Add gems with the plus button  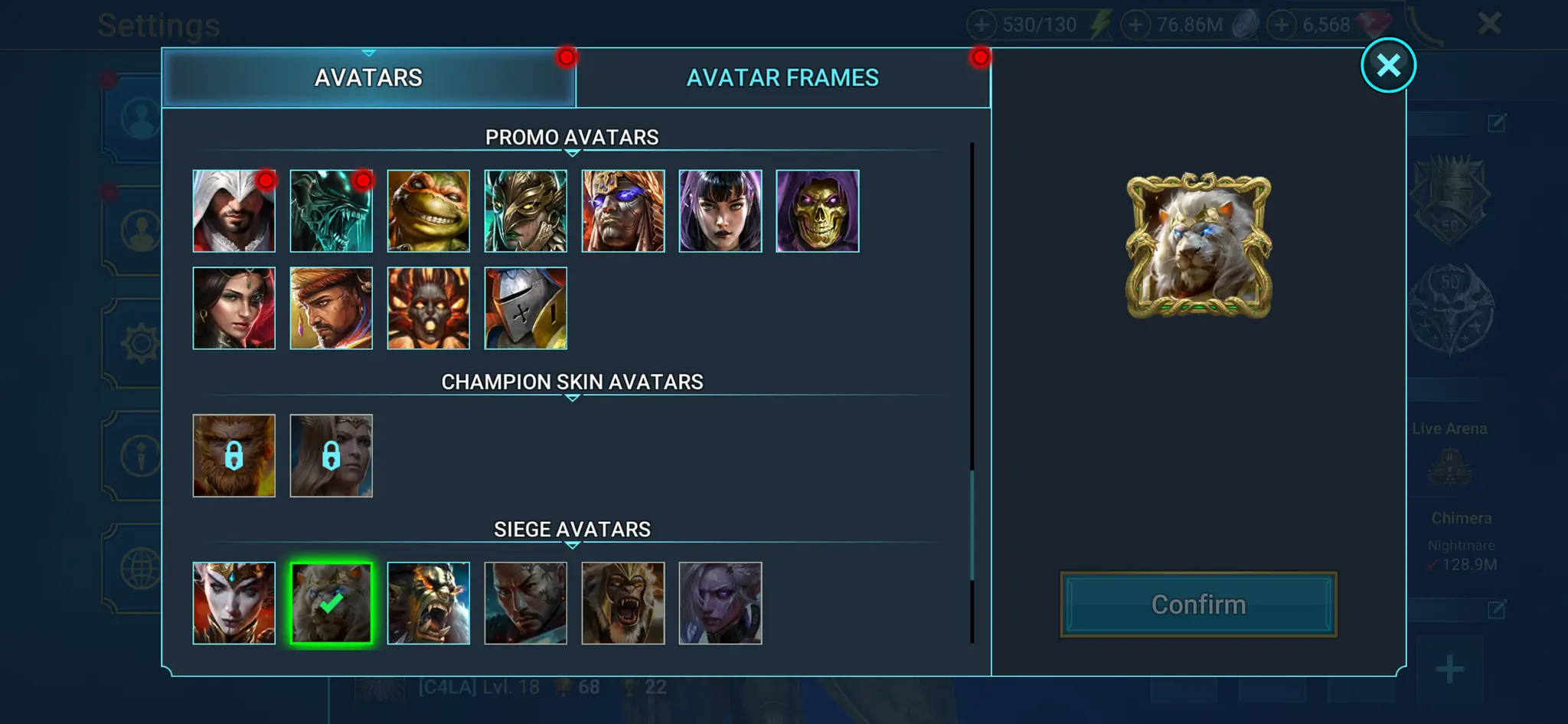1281,24
